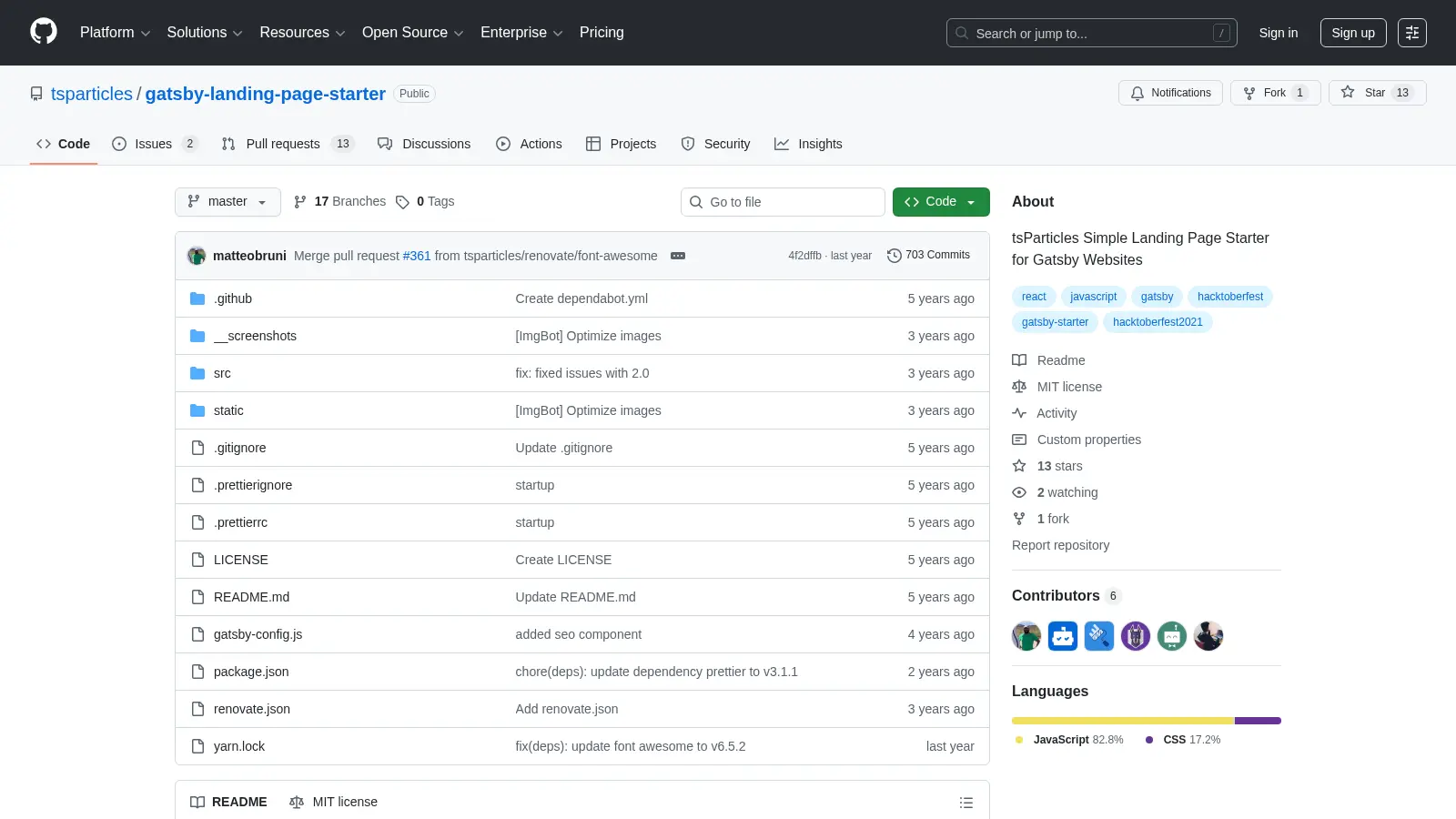1456x819 pixels.
Task: Open commit 'added seo component'
Action: tap(579, 634)
